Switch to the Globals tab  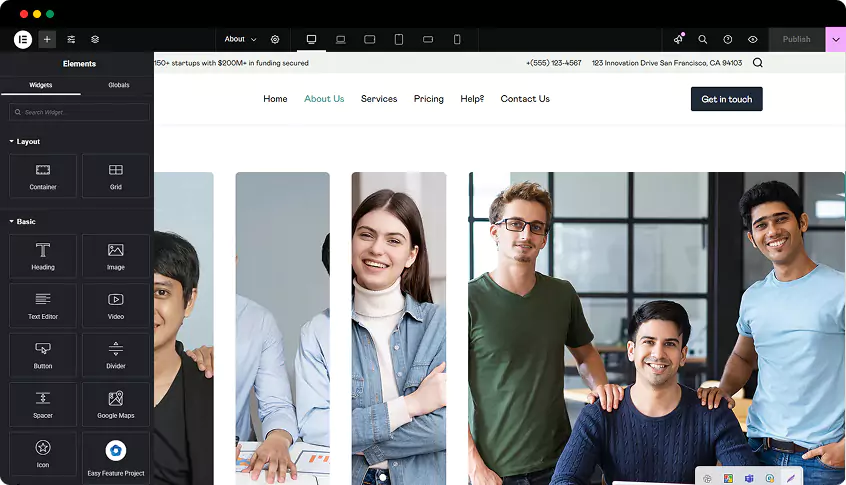pyautogui.click(x=118, y=85)
